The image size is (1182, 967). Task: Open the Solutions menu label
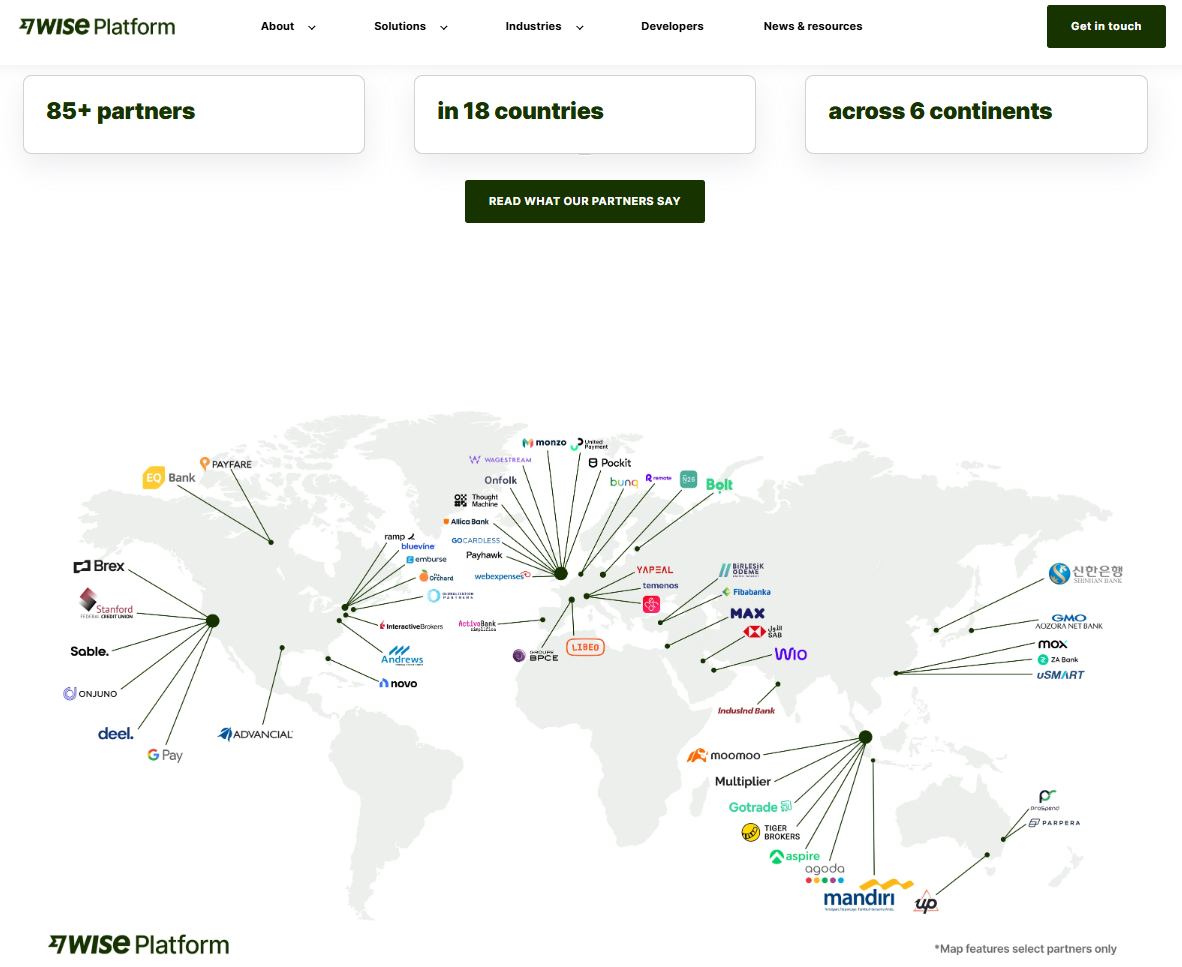(400, 26)
